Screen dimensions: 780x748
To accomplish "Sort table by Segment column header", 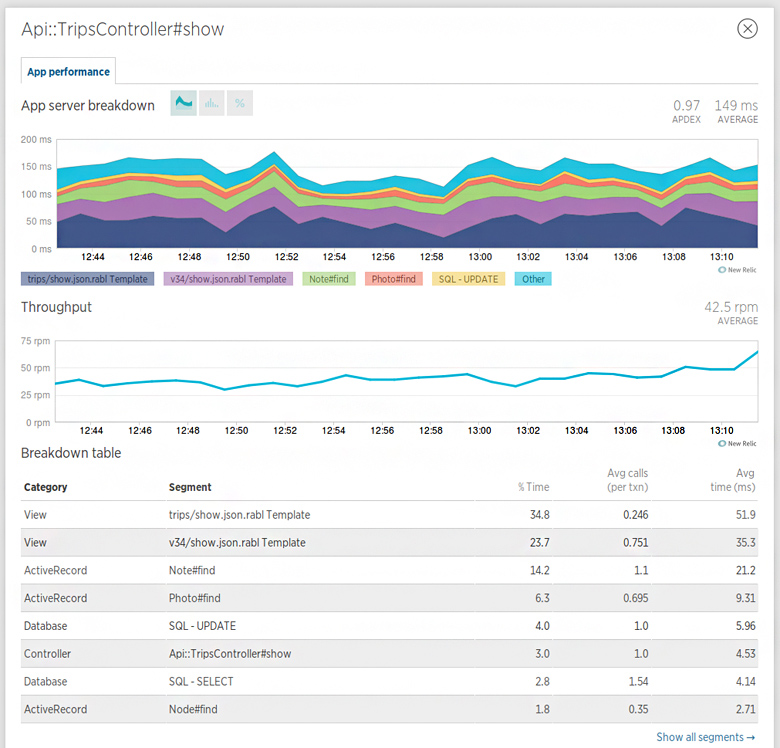I will coord(190,487).
